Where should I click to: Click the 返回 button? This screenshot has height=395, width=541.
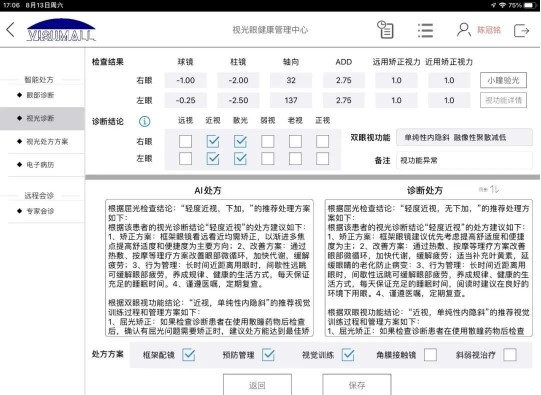pyautogui.click(x=257, y=385)
